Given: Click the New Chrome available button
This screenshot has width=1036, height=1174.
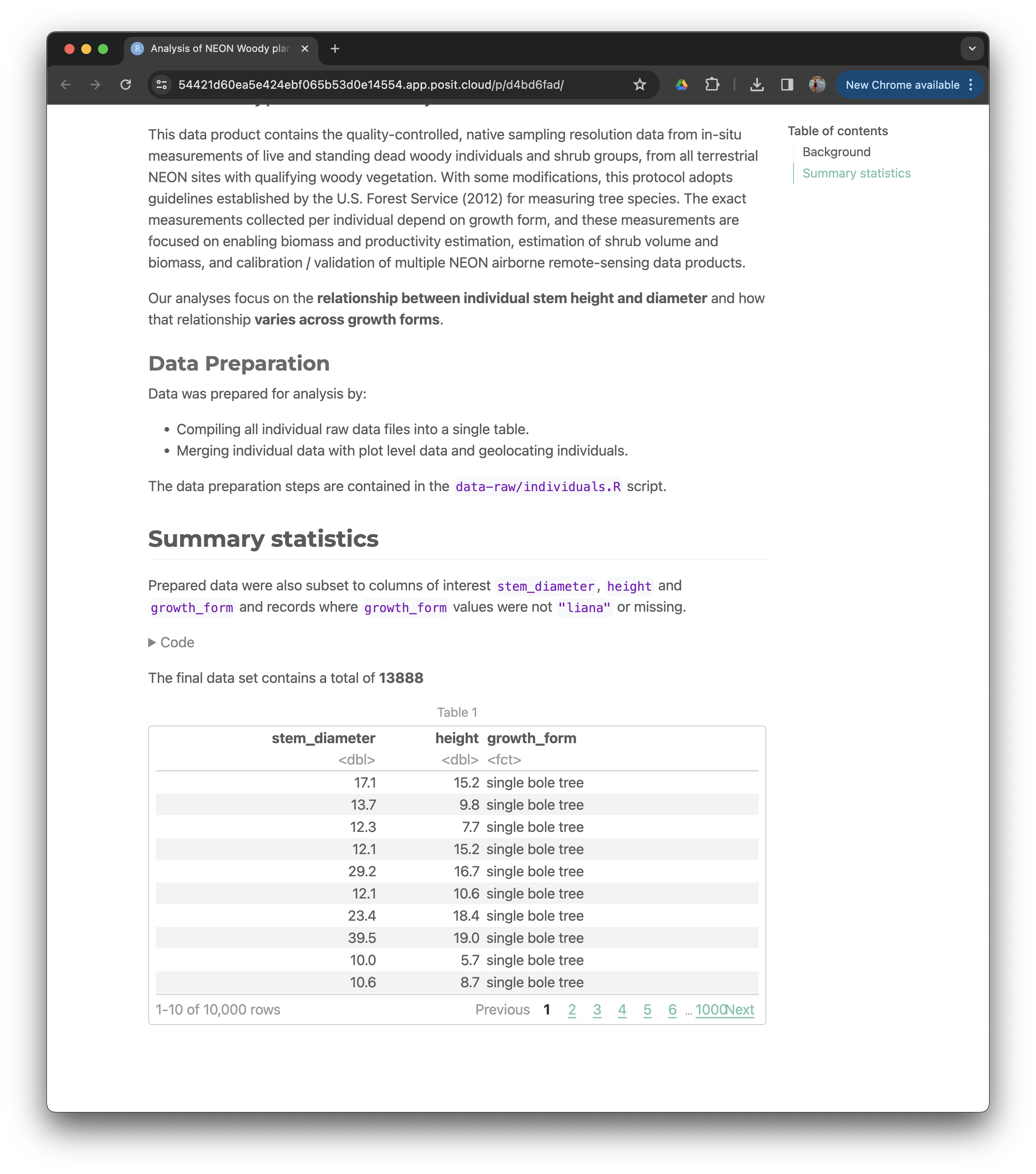Looking at the screenshot, I should (909, 85).
